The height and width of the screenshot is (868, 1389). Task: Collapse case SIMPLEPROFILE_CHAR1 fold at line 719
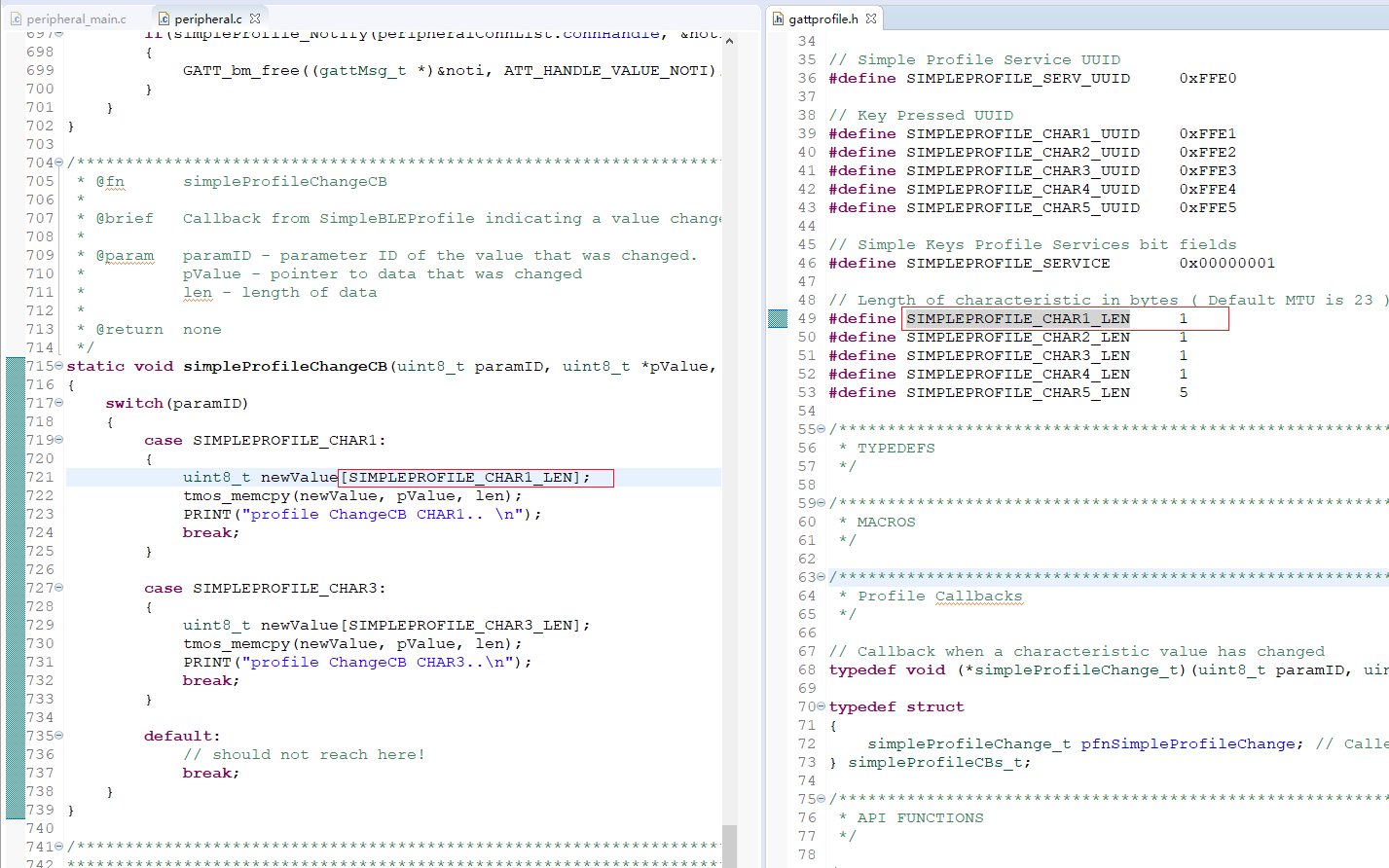pos(59,440)
